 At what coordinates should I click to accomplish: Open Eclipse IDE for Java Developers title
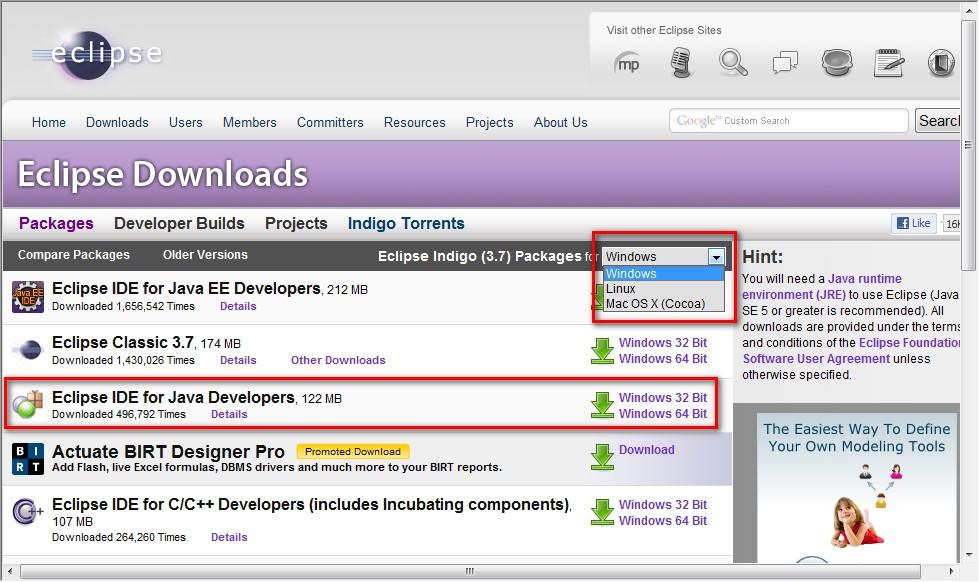[173, 398]
